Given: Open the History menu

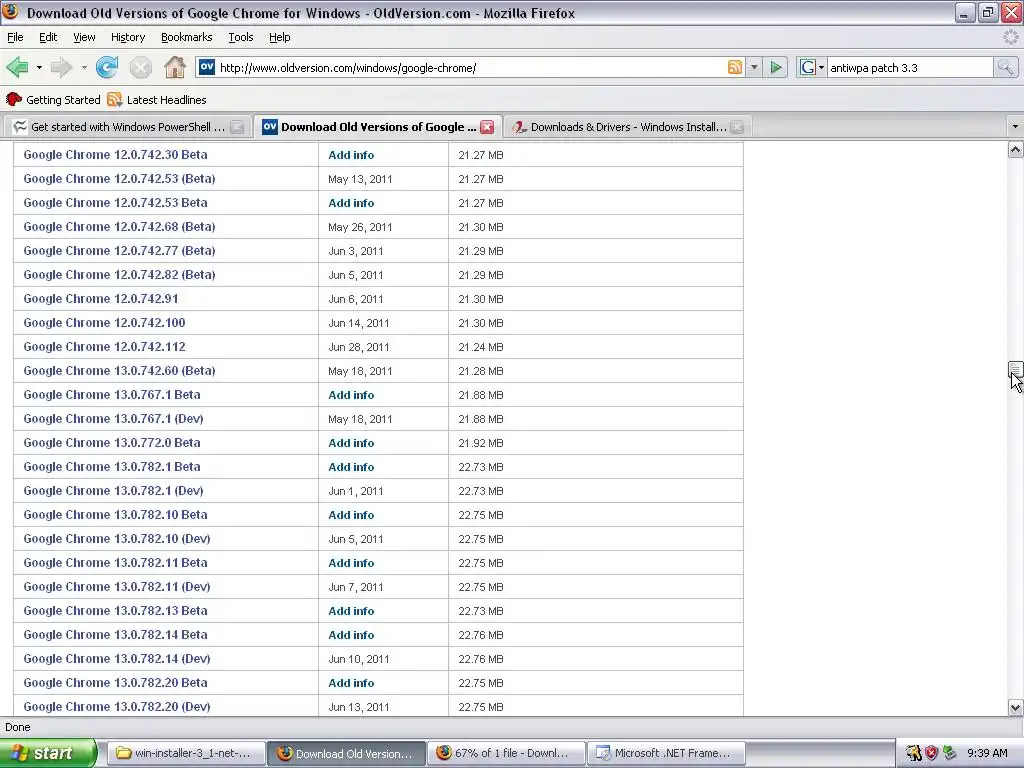Looking at the screenshot, I should coord(128,37).
